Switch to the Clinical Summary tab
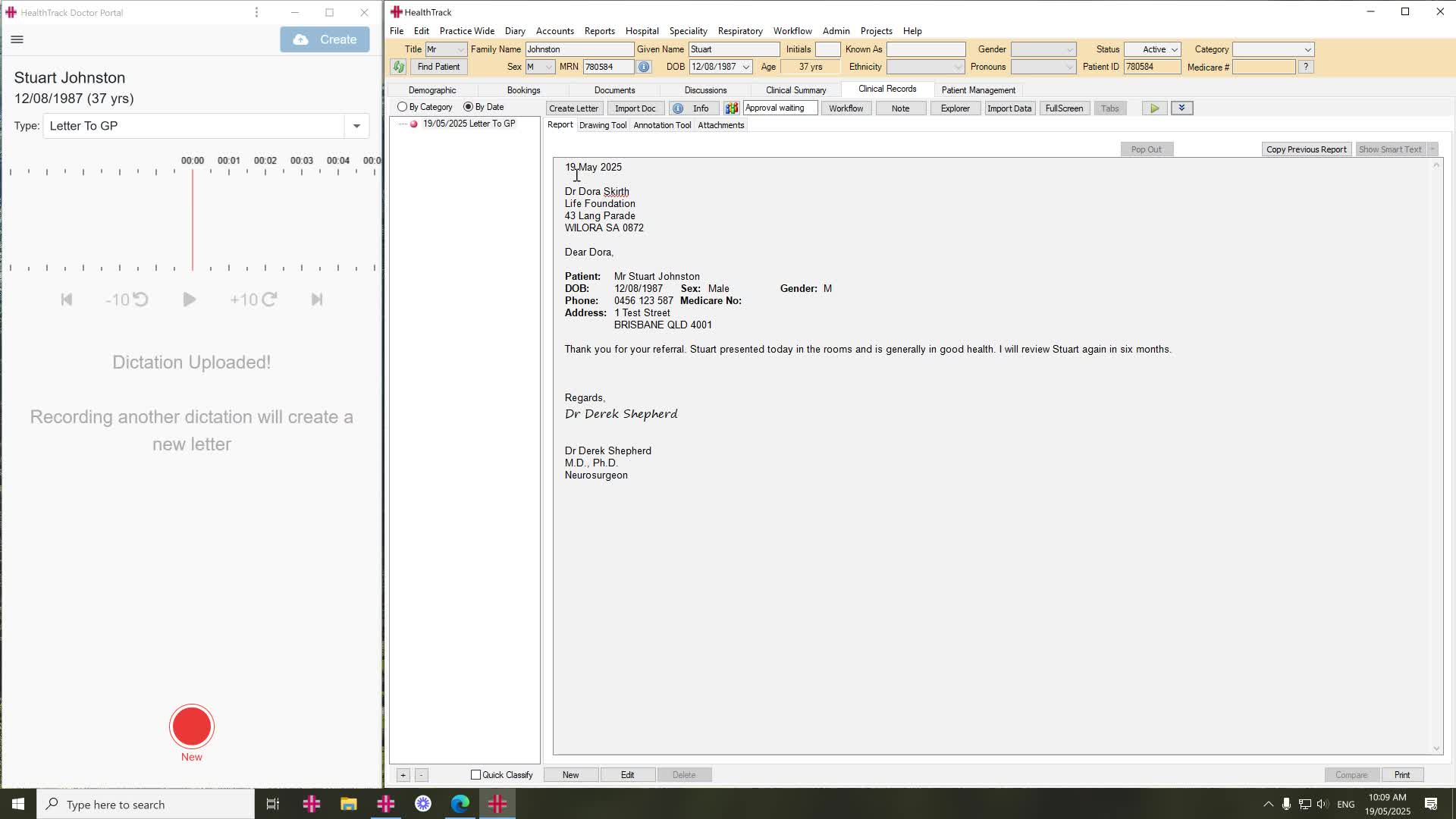Screen dimensions: 1456x819 (796, 90)
